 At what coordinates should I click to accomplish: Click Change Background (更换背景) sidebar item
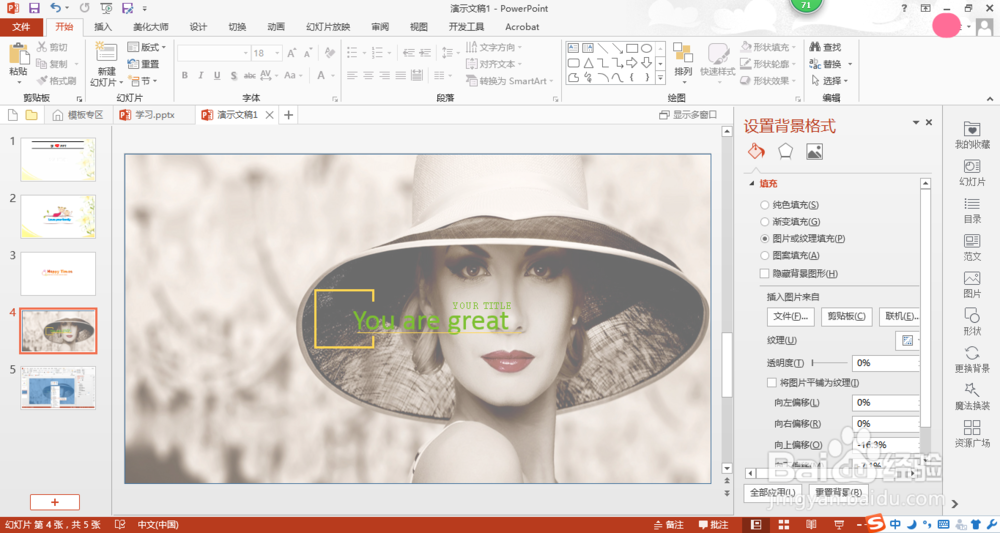click(972, 360)
